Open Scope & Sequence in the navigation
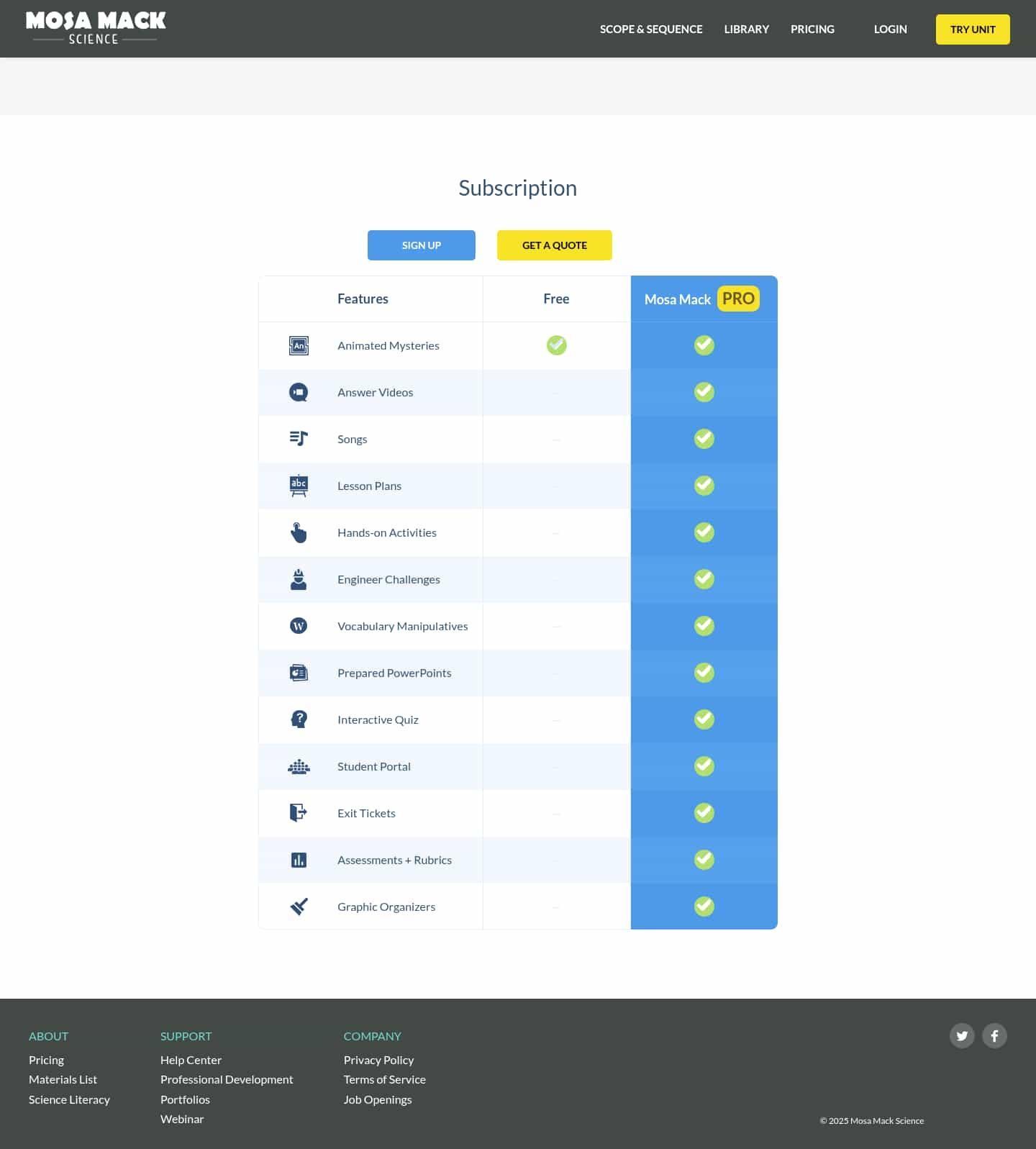This screenshot has width=1036, height=1149. click(x=651, y=29)
